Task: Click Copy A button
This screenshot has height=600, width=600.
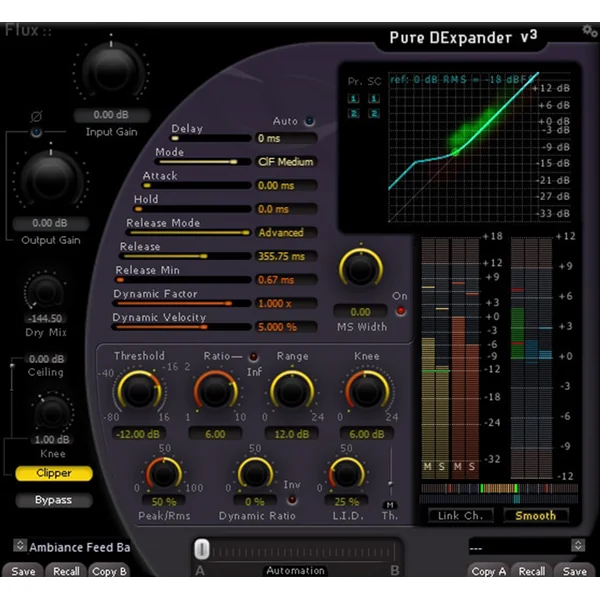Action: [x=489, y=571]
